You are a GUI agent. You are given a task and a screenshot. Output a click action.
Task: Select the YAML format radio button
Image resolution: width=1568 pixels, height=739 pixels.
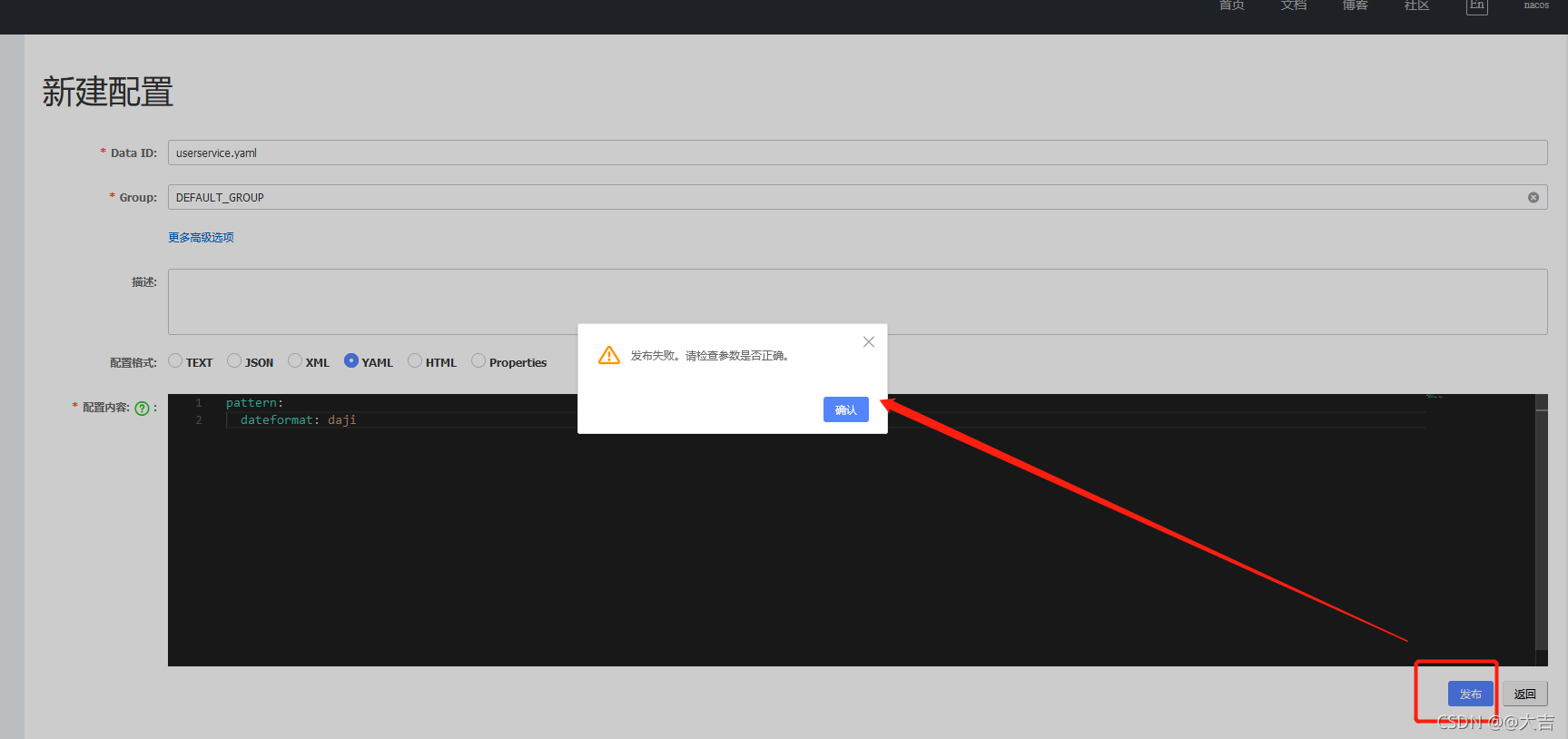coord(351,361)
